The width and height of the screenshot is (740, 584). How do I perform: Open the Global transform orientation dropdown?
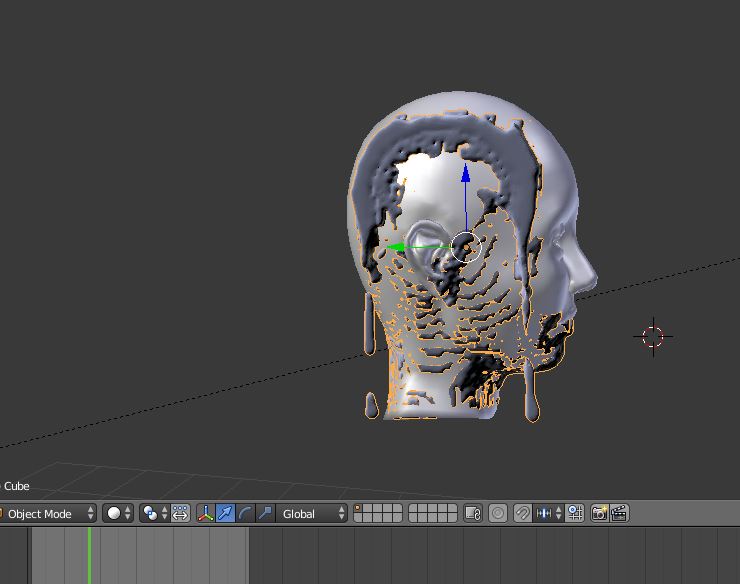(x=312, y=513)
